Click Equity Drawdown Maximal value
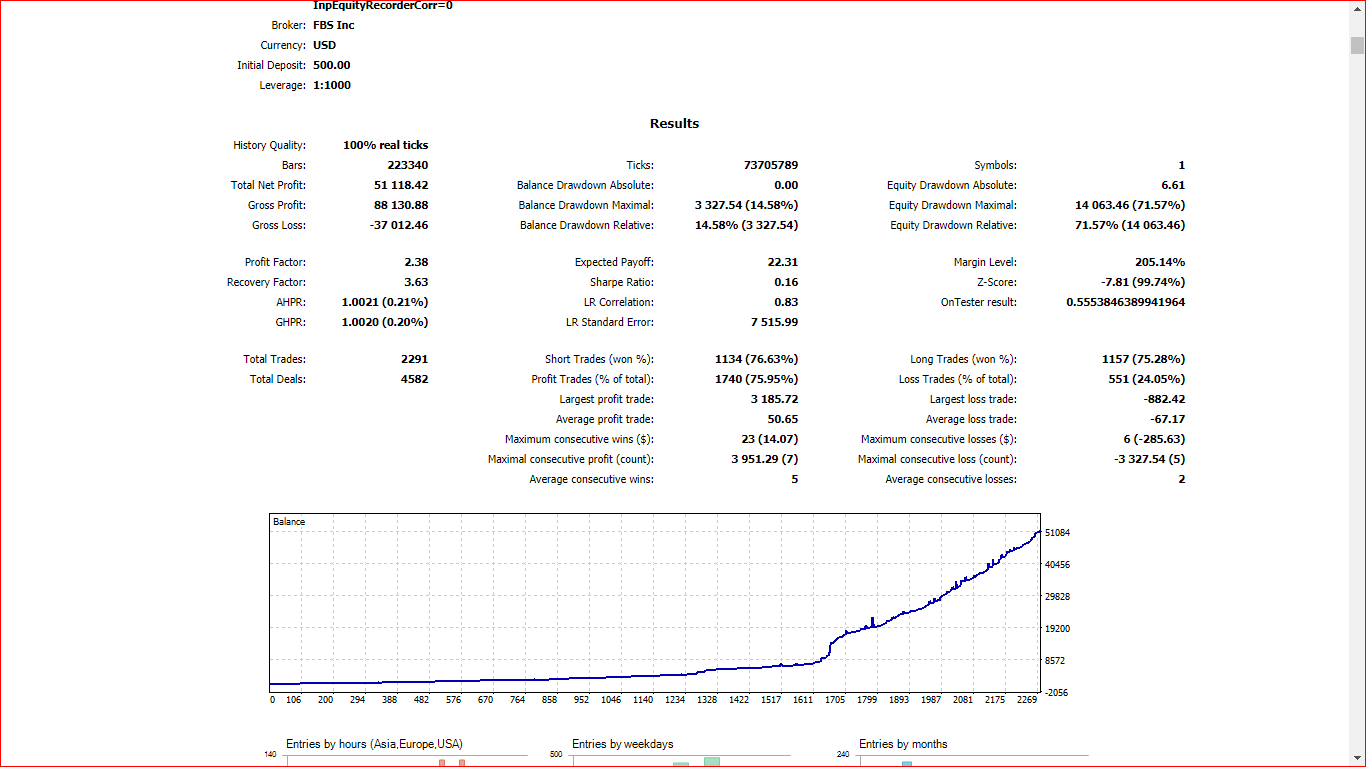Viewport: 1366px width, 767px height. pos(1130,205)
